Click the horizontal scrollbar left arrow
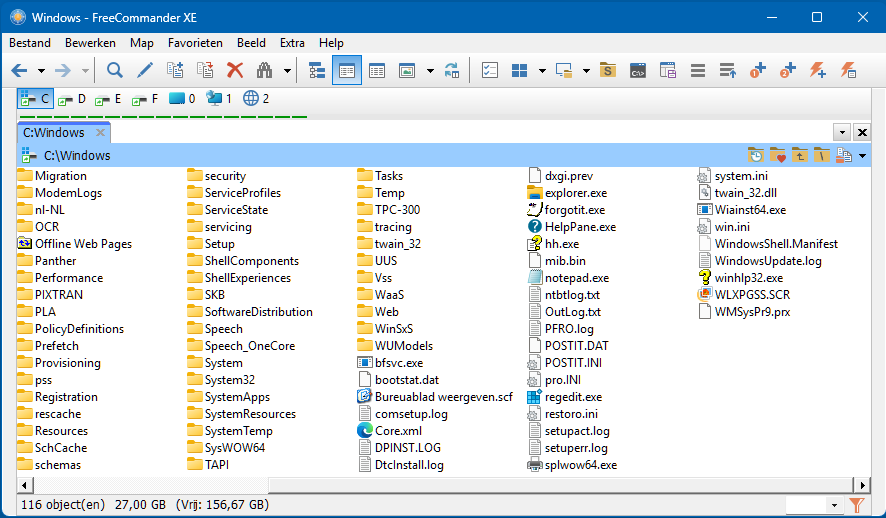 (24, 485)
